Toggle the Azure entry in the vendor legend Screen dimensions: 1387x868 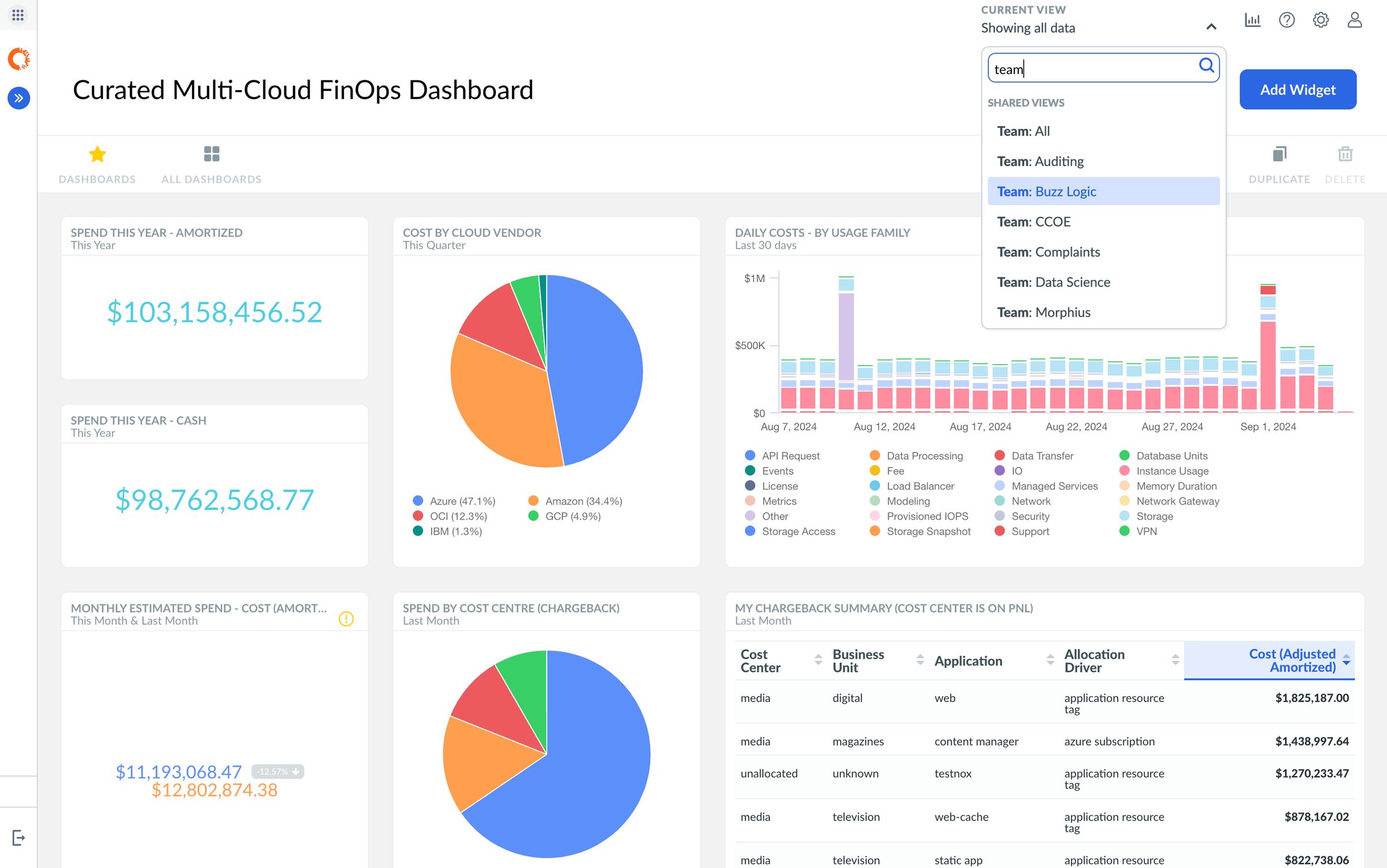(x=462, y=500)
